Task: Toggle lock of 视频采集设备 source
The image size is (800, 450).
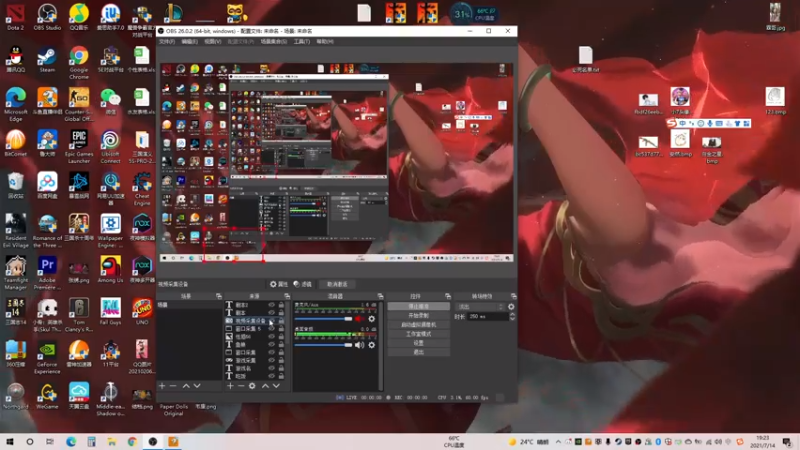Action: pyautogui.click(x=281, y=321)
